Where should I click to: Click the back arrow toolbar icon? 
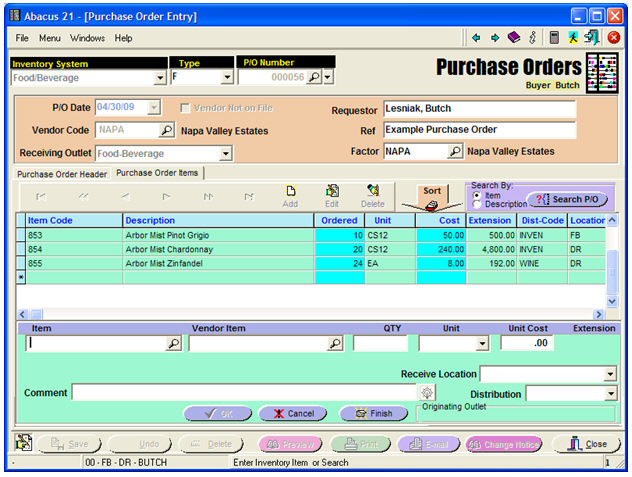pyautogui.click(x=476, y=38)
